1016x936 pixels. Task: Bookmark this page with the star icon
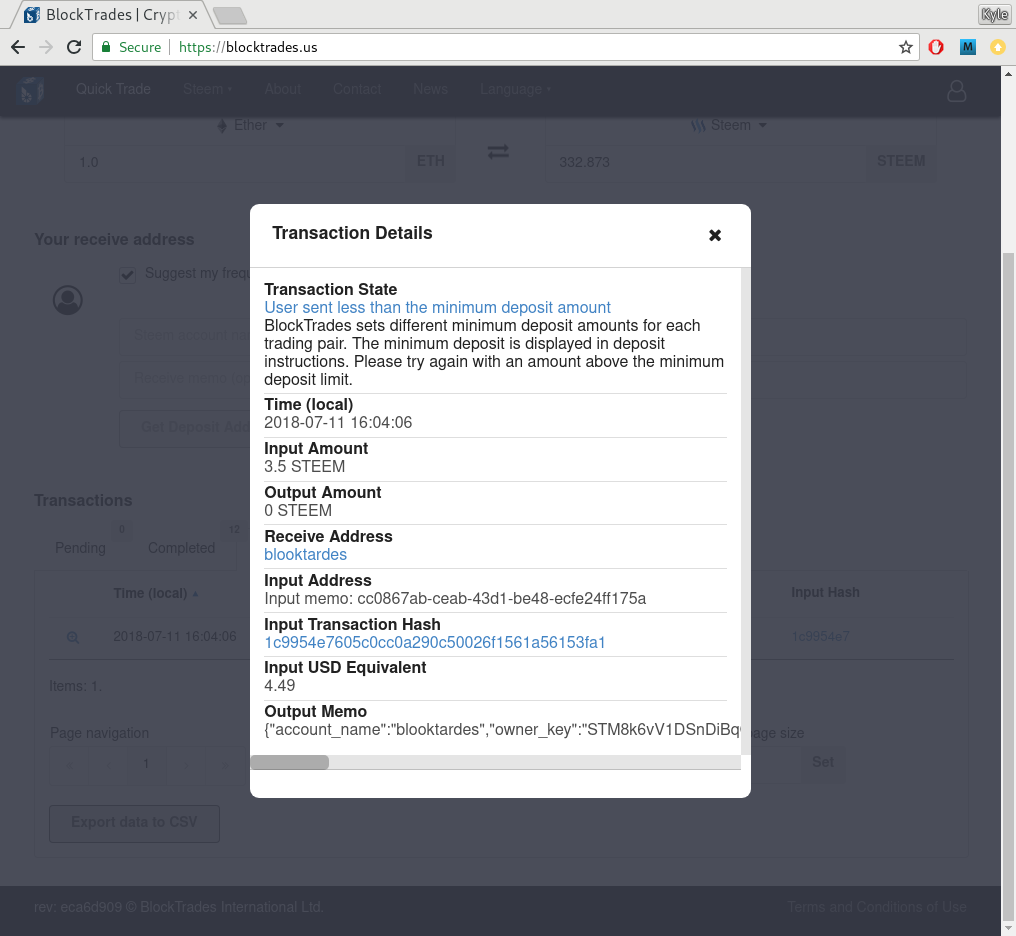(x=905, y=47)
